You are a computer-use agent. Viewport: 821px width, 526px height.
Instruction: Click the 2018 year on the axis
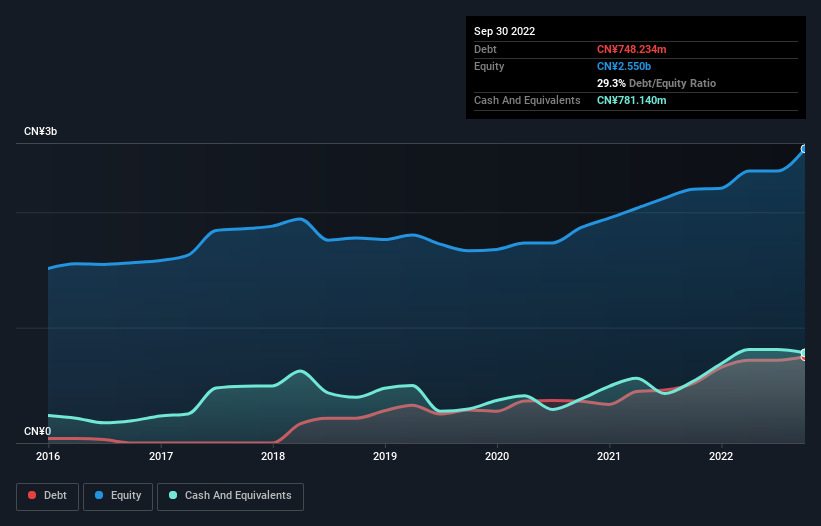pyautogui.click(x=273, y=456)
